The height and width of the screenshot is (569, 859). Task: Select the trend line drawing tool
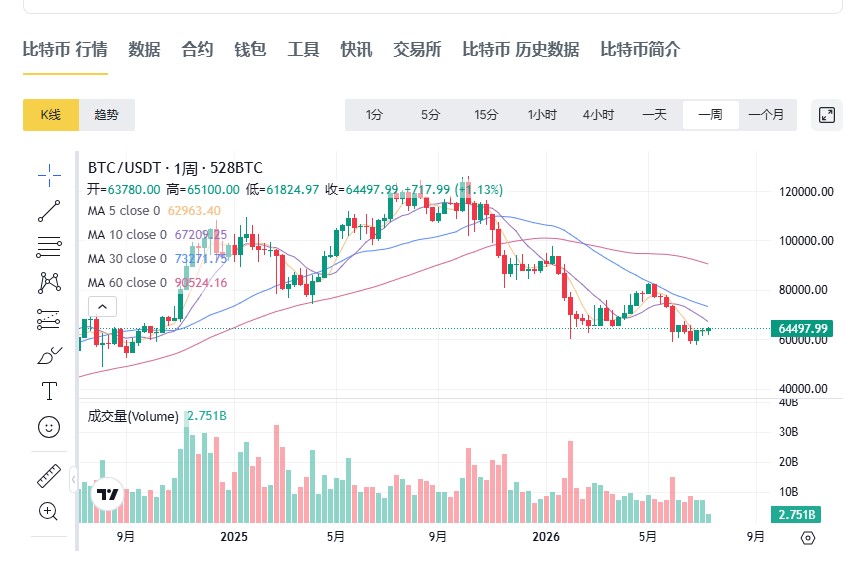click(49, 211)
